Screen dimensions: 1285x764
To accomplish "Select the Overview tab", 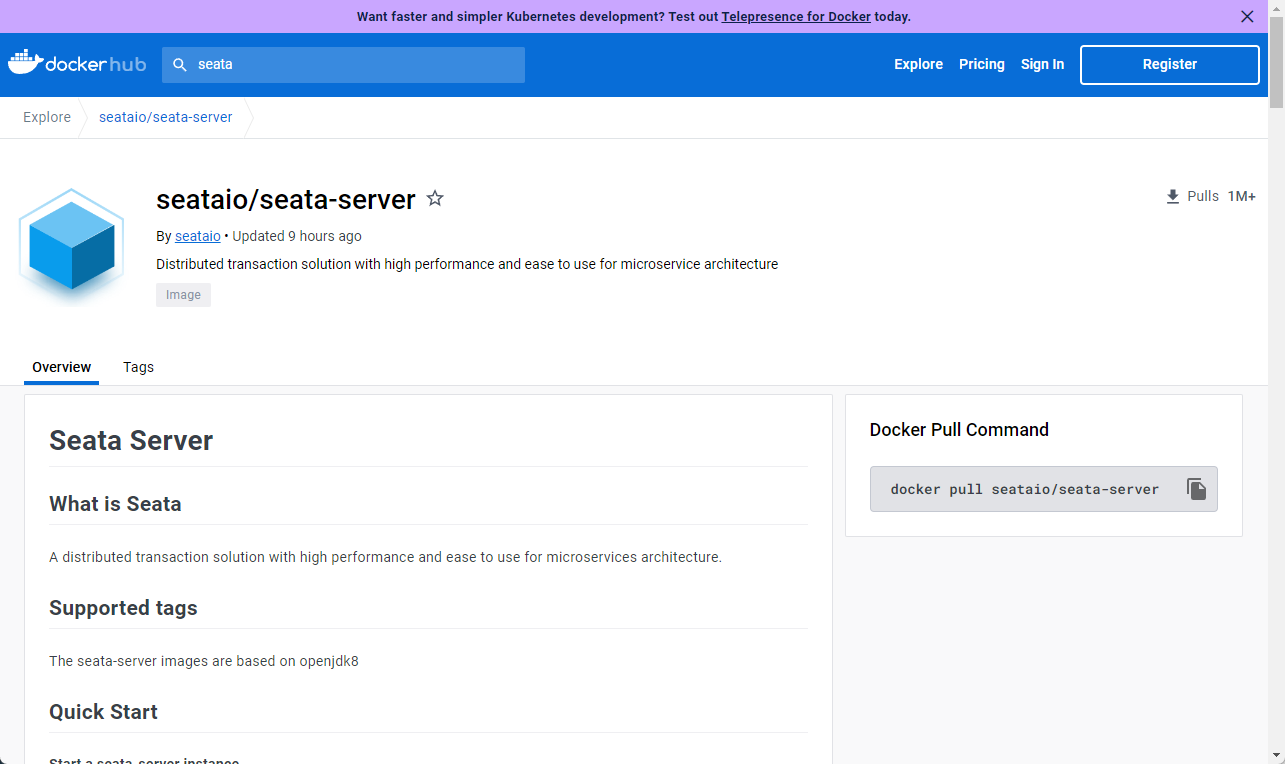I will point(61,367).
